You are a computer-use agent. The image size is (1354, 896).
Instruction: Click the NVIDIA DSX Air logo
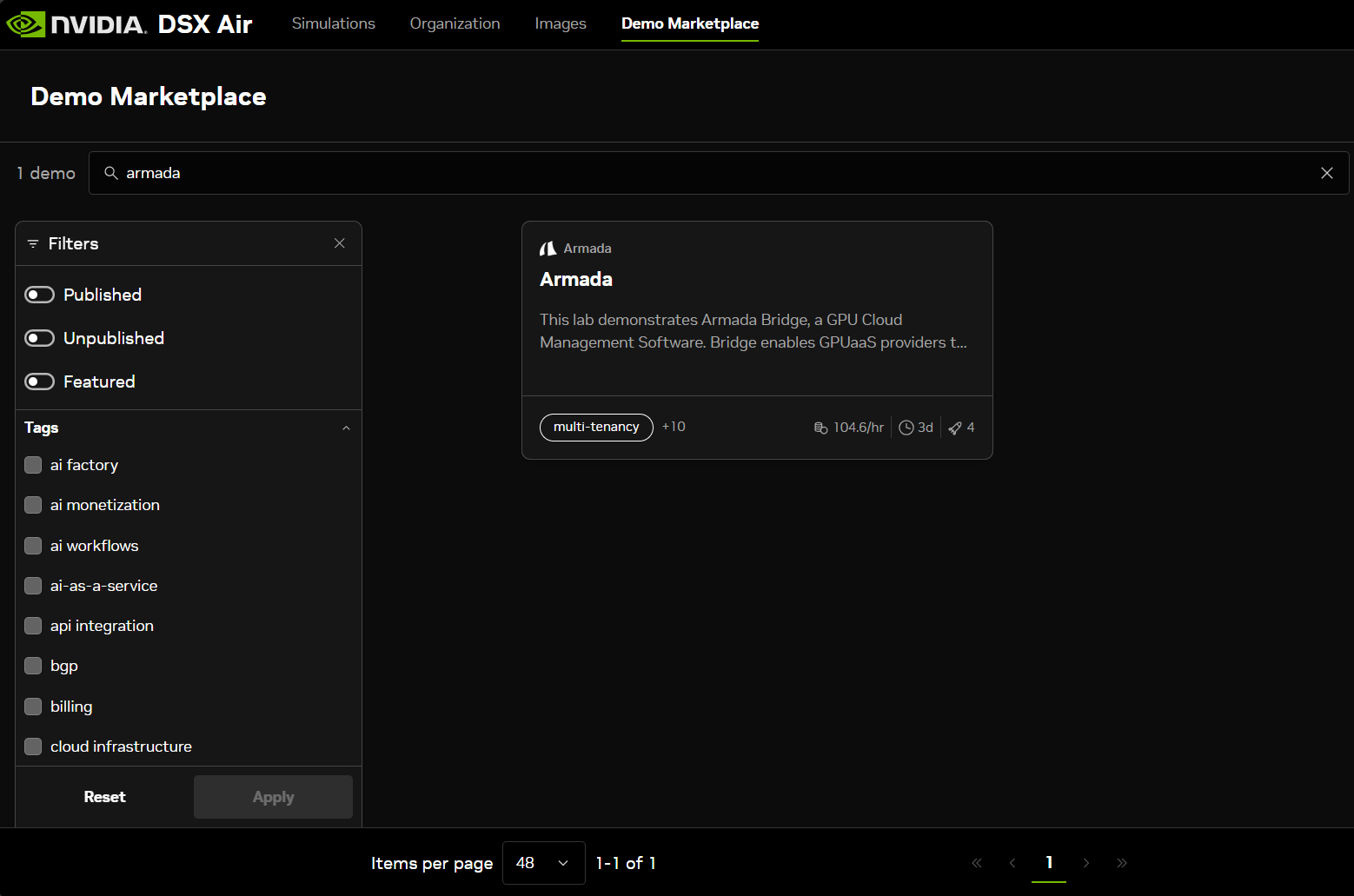pyautogui.click(x=129, y=23)
